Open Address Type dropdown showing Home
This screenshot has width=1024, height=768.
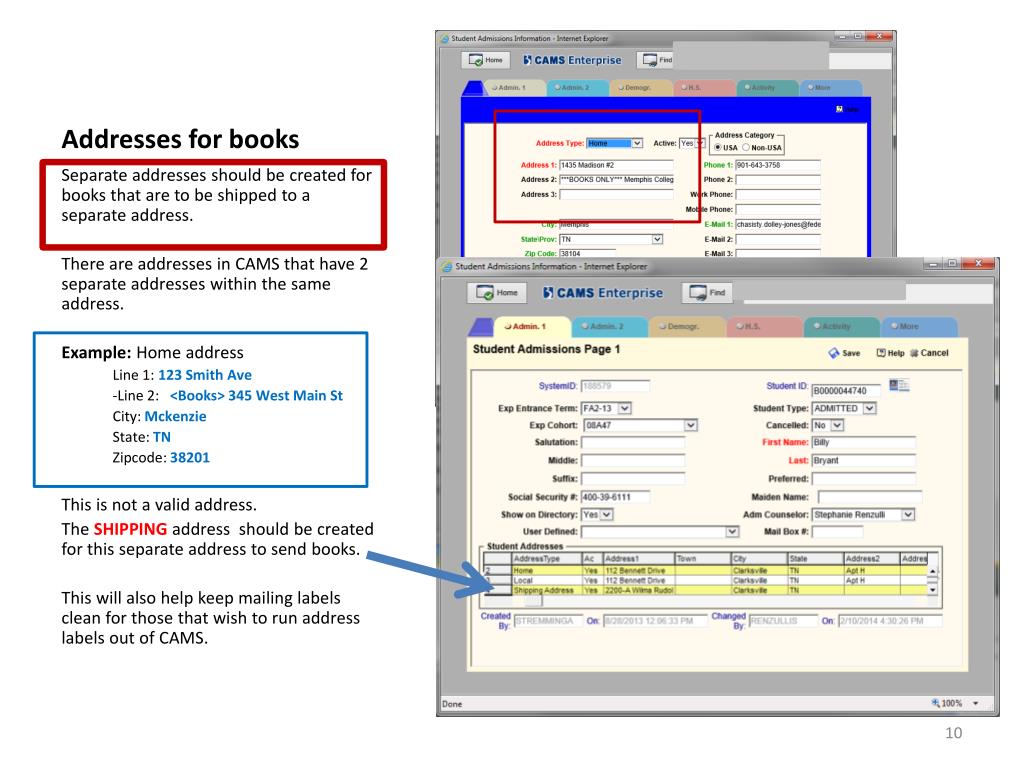click(637, 143)
